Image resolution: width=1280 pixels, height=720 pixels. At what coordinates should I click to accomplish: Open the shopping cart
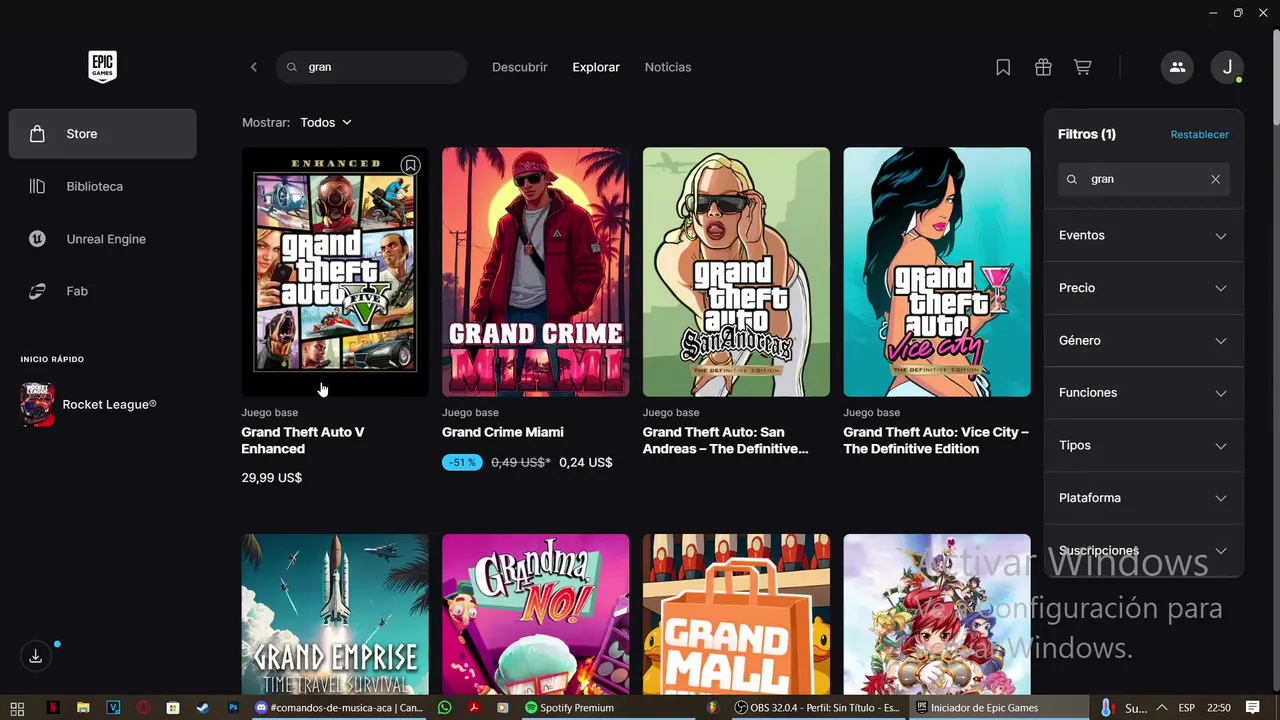tap(1082, 67)
